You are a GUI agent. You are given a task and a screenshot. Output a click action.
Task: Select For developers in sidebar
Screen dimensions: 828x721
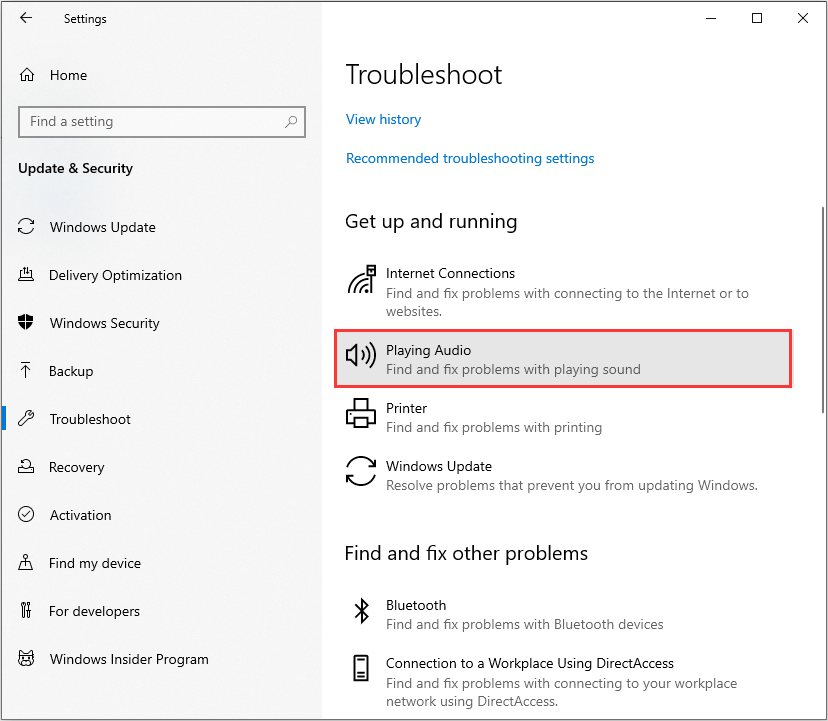[x=94, y=611]
